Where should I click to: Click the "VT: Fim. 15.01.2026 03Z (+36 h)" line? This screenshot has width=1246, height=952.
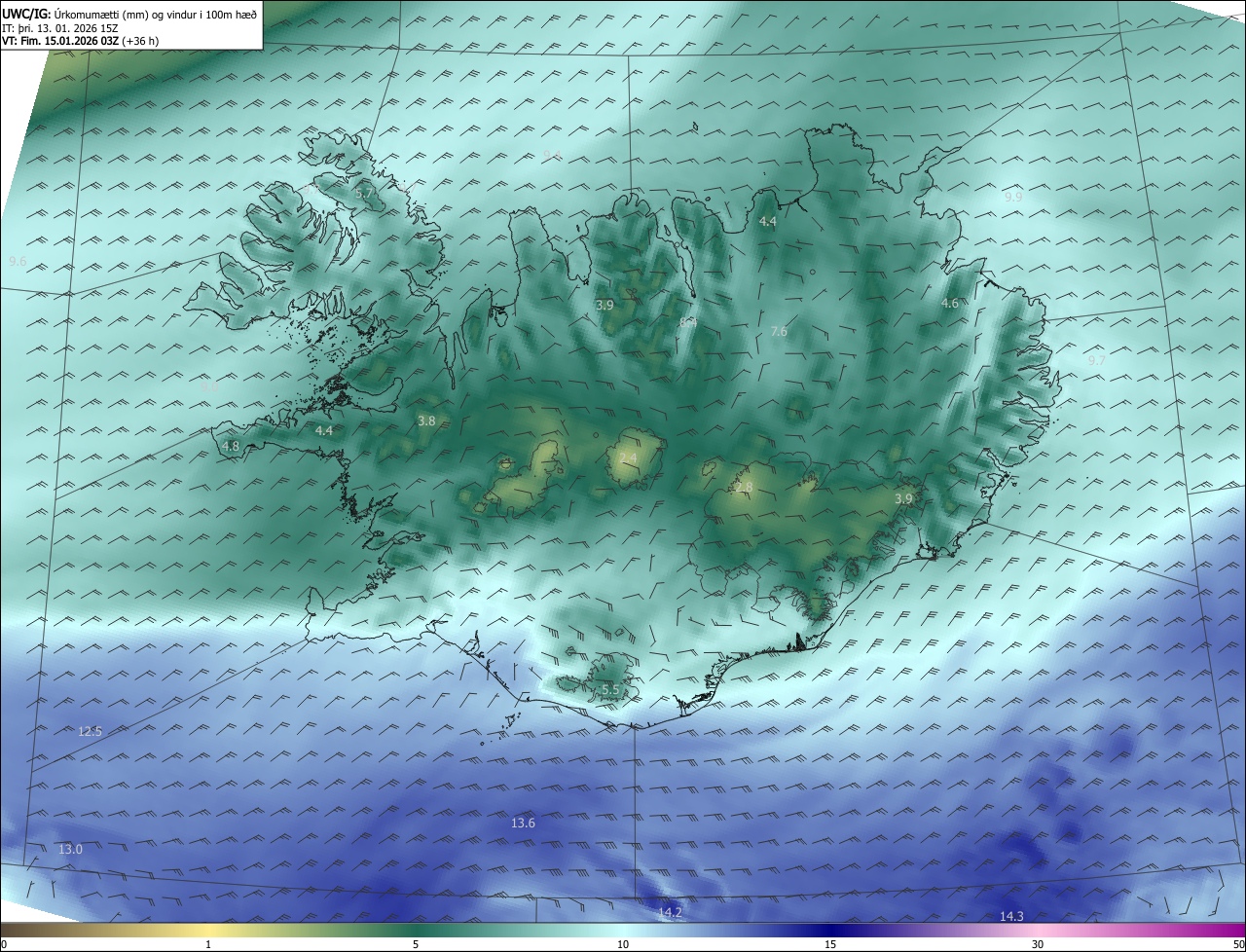coord(81,41)
